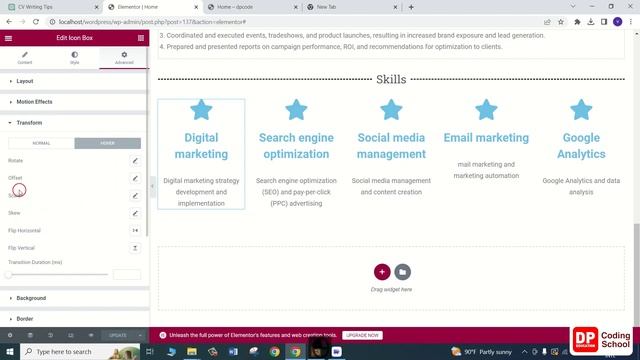The image size is (640, 360).
Task: Select the Digital marketing star icon
Action: pos(201,110)
